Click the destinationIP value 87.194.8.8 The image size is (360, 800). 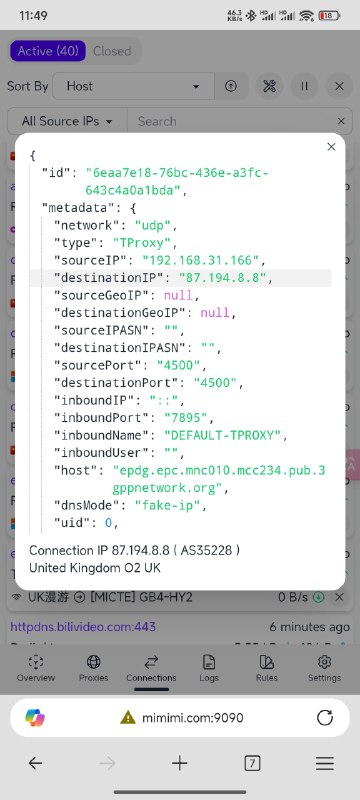222,278
